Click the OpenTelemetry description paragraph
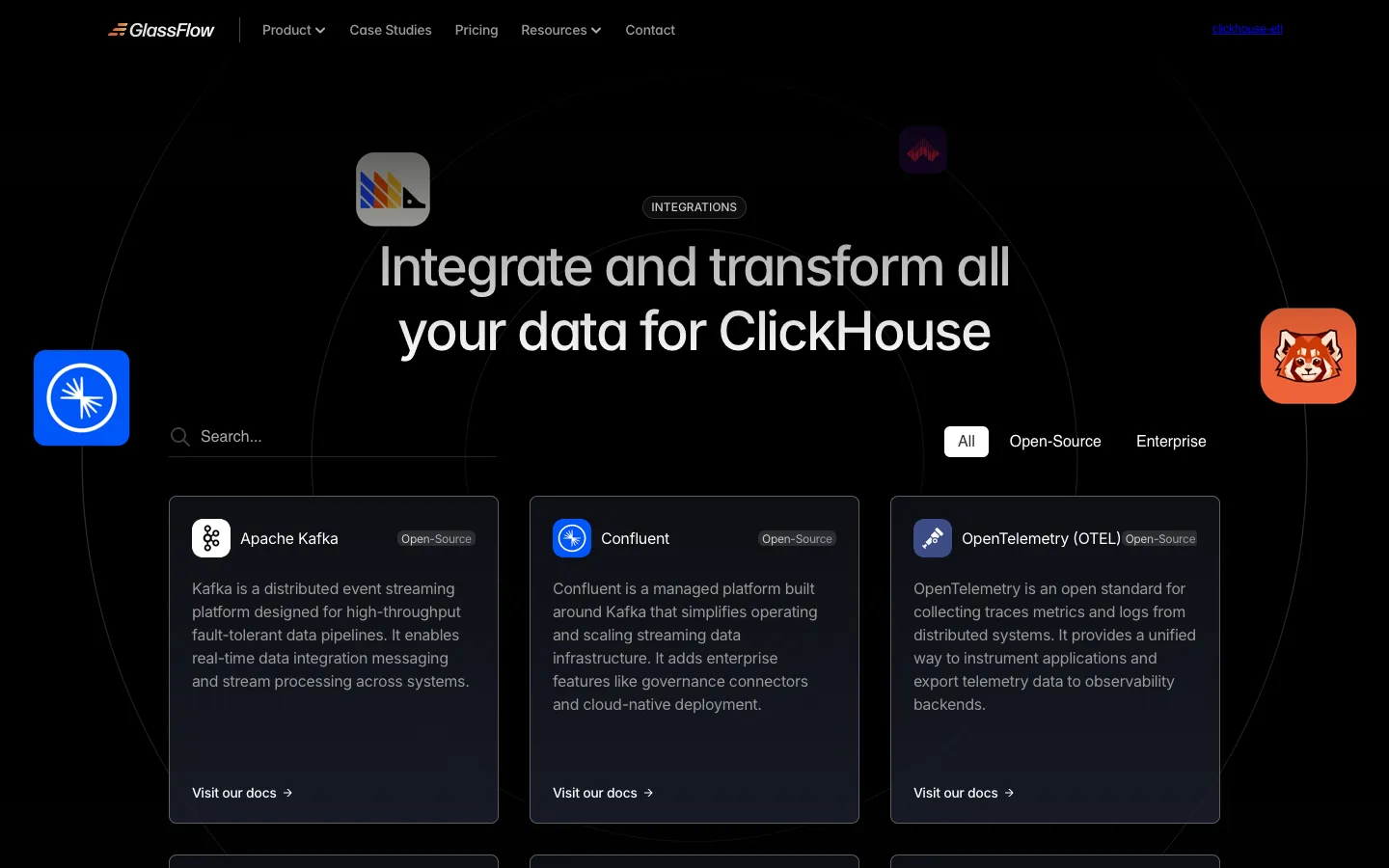The height and width of the screenshot is (868, 1389). (1054, 646)
